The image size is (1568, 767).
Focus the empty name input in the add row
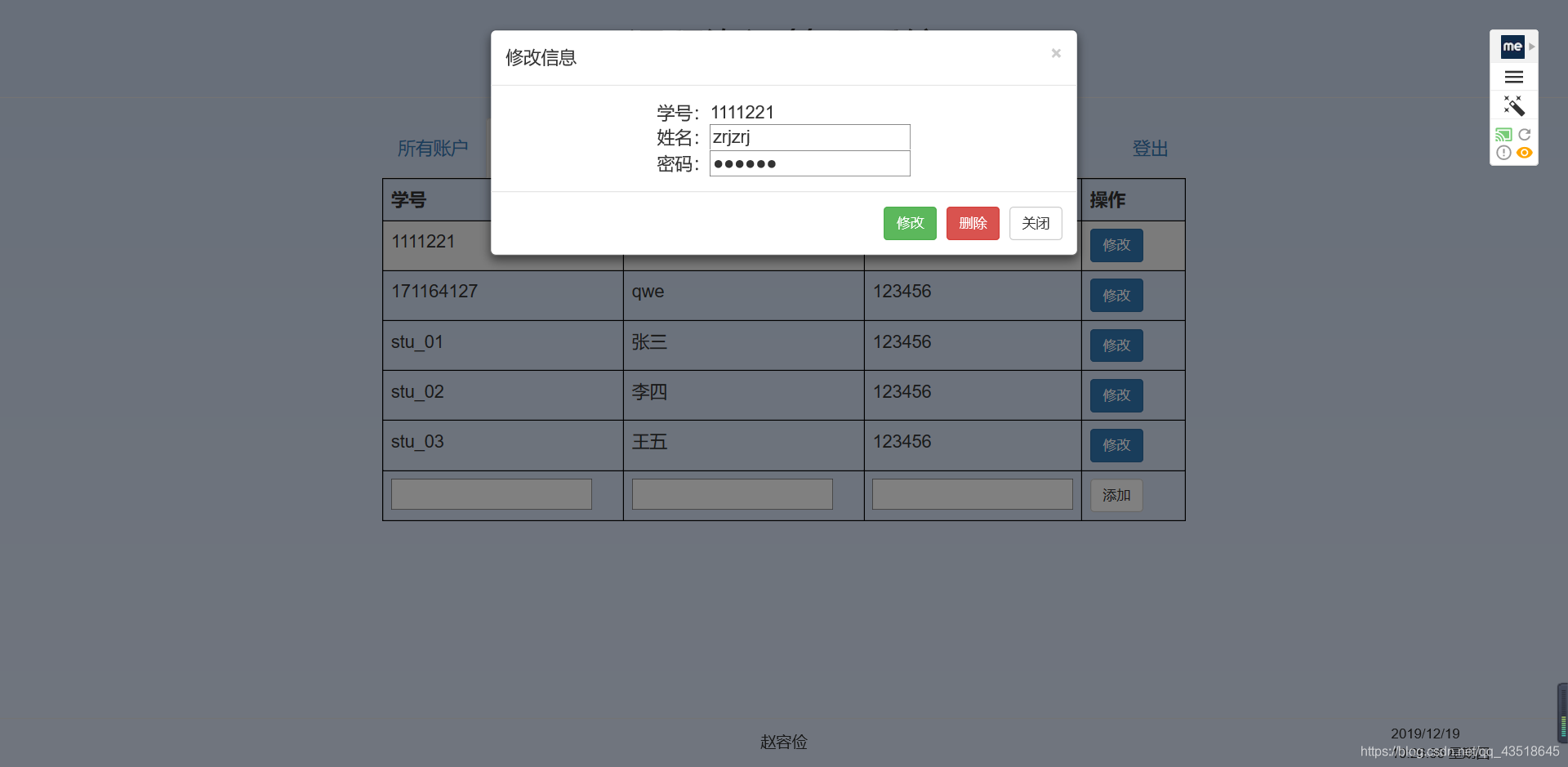(x=733, y=494)
